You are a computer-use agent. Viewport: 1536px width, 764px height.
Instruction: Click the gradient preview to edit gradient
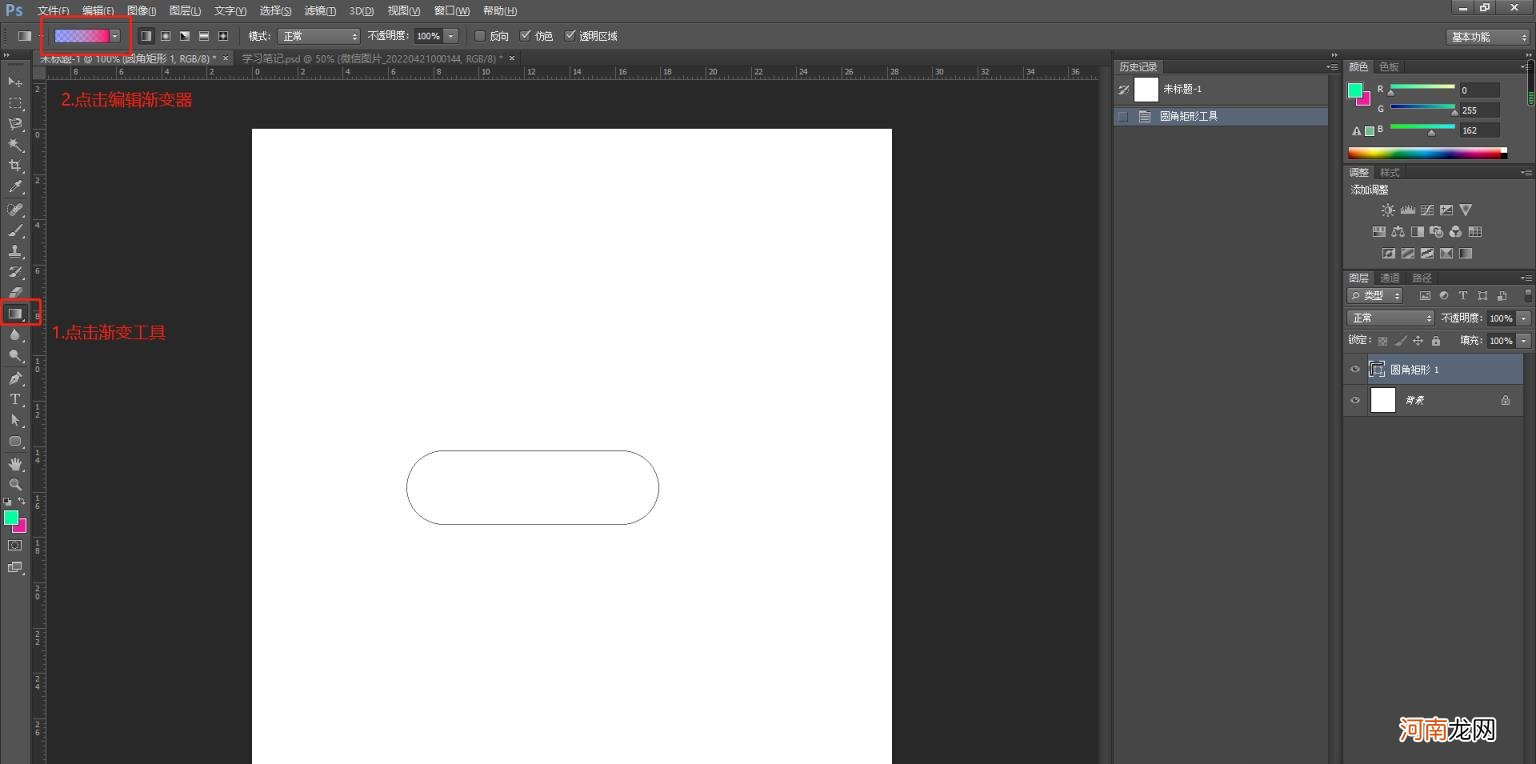[81, 36]
